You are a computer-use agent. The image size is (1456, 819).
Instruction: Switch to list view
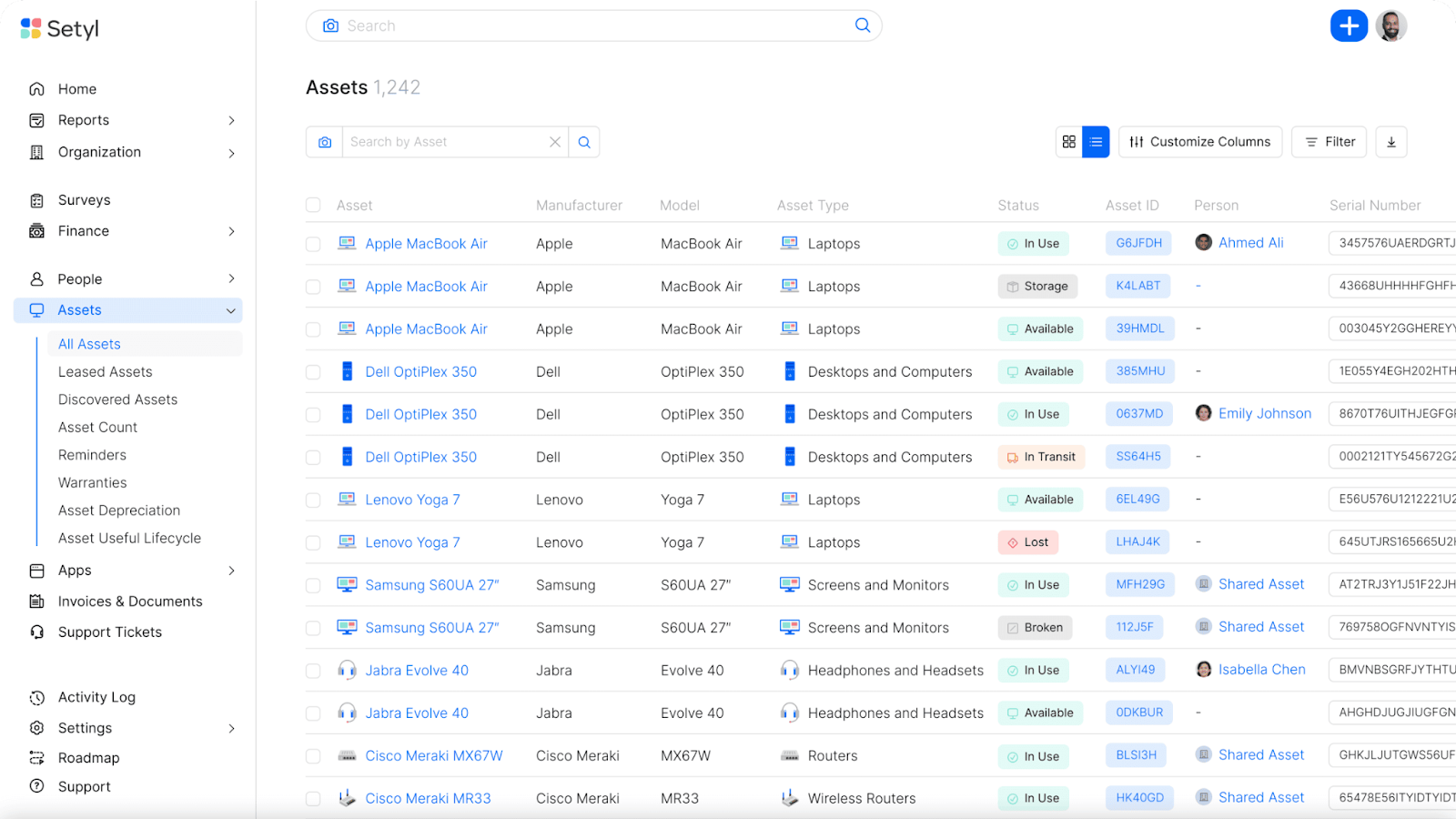click(1096, 142)
